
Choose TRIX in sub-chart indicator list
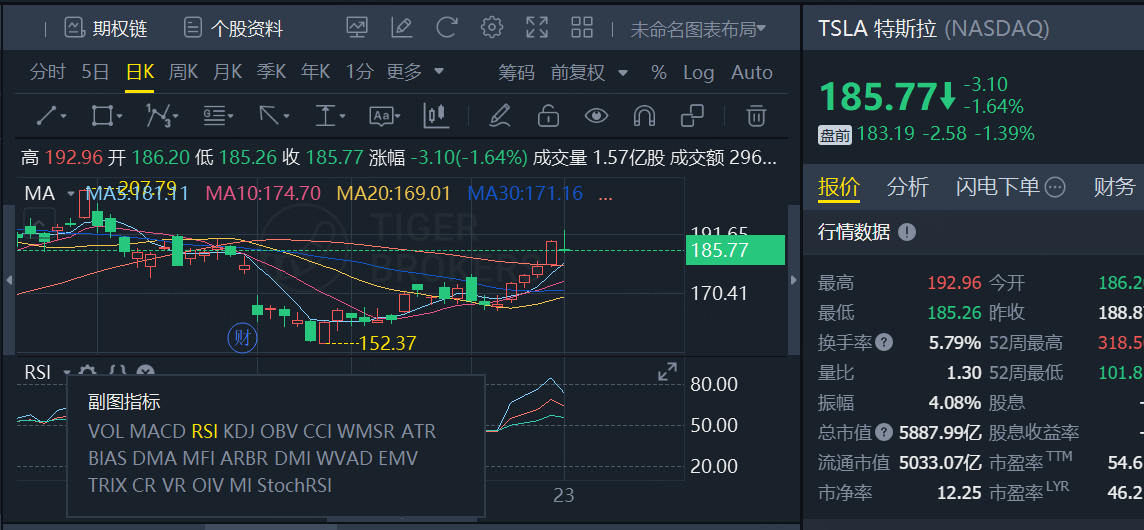(108, 485)
